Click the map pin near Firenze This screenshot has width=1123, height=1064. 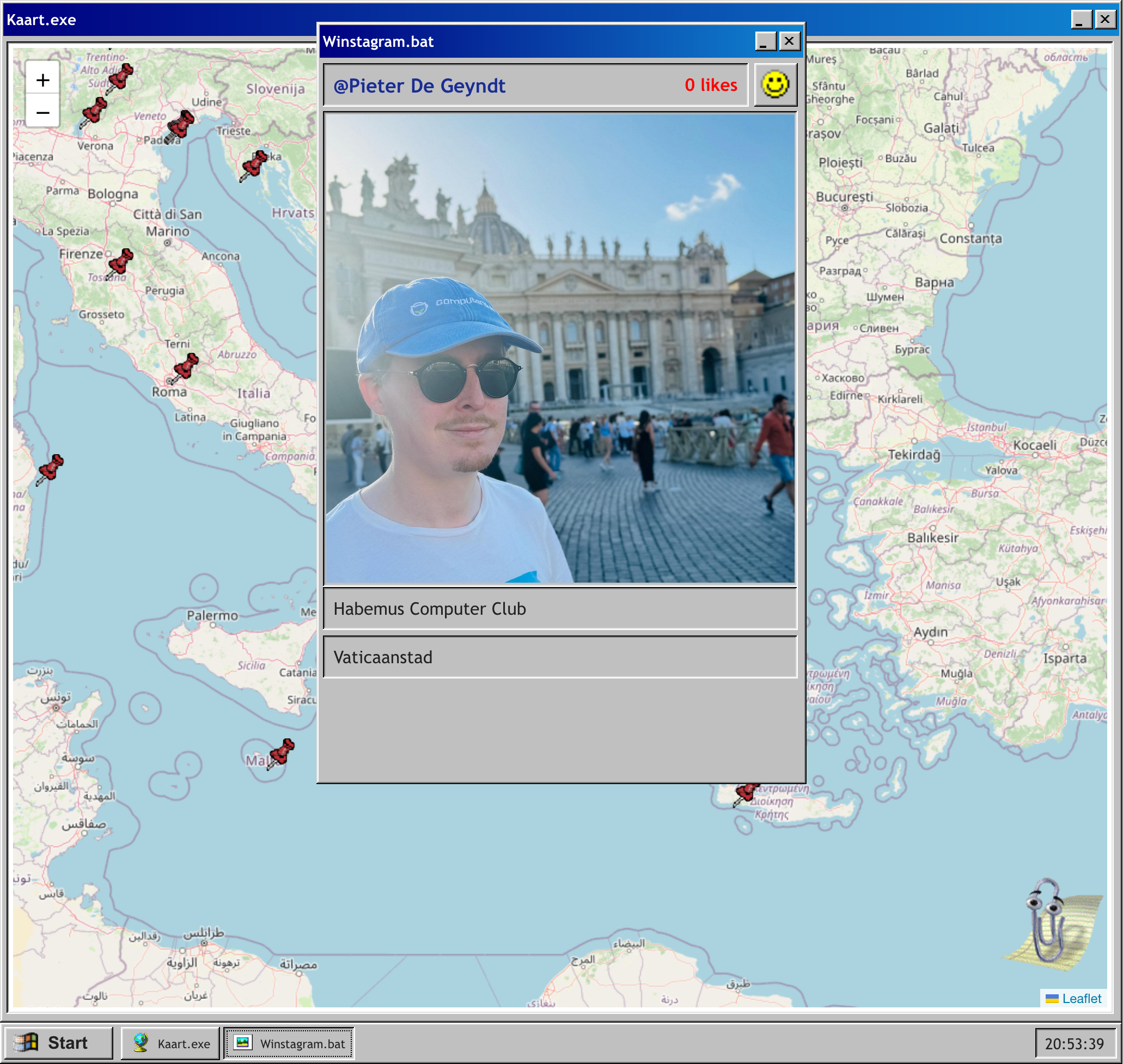tap(120, 262)
